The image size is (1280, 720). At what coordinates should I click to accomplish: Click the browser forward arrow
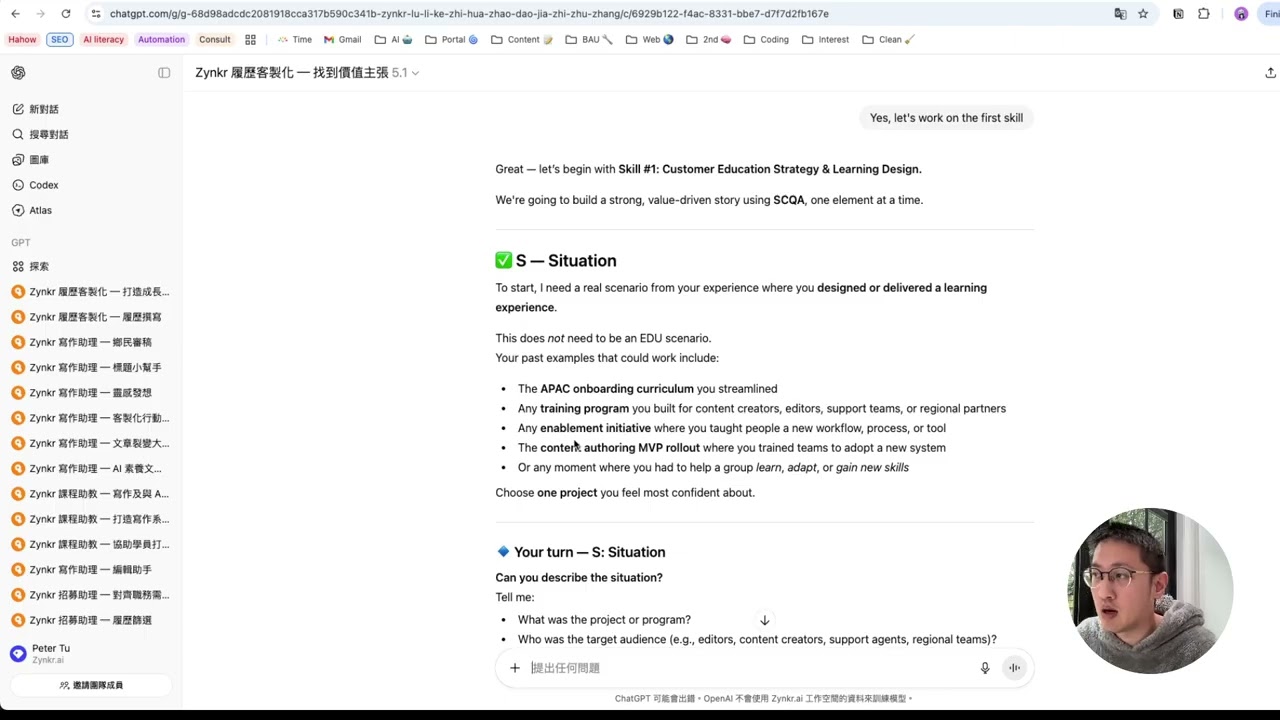pos(40,14)
